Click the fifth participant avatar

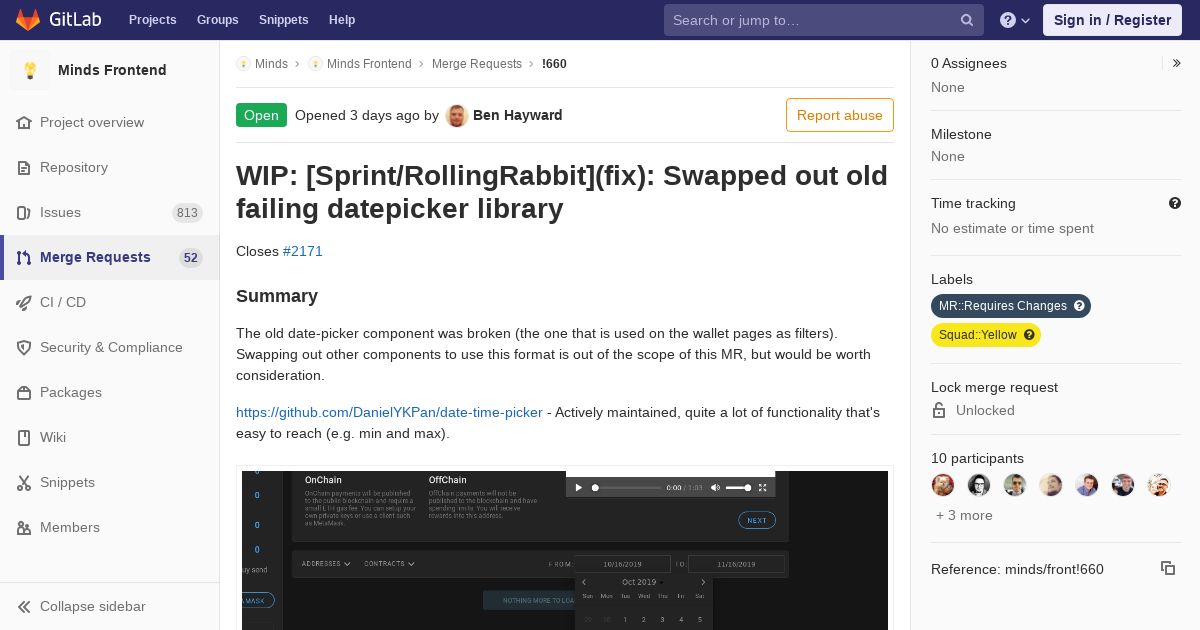pyautogui.click(x=1087, y=485)
